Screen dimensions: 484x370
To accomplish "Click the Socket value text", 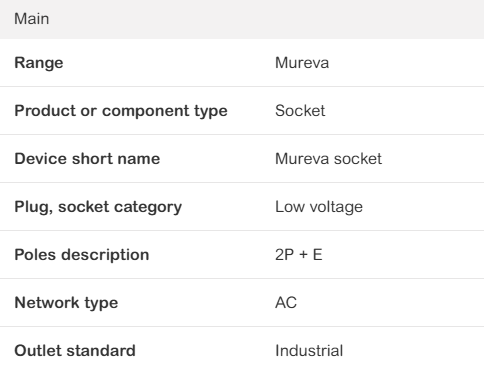I will [x=300, y=111].
